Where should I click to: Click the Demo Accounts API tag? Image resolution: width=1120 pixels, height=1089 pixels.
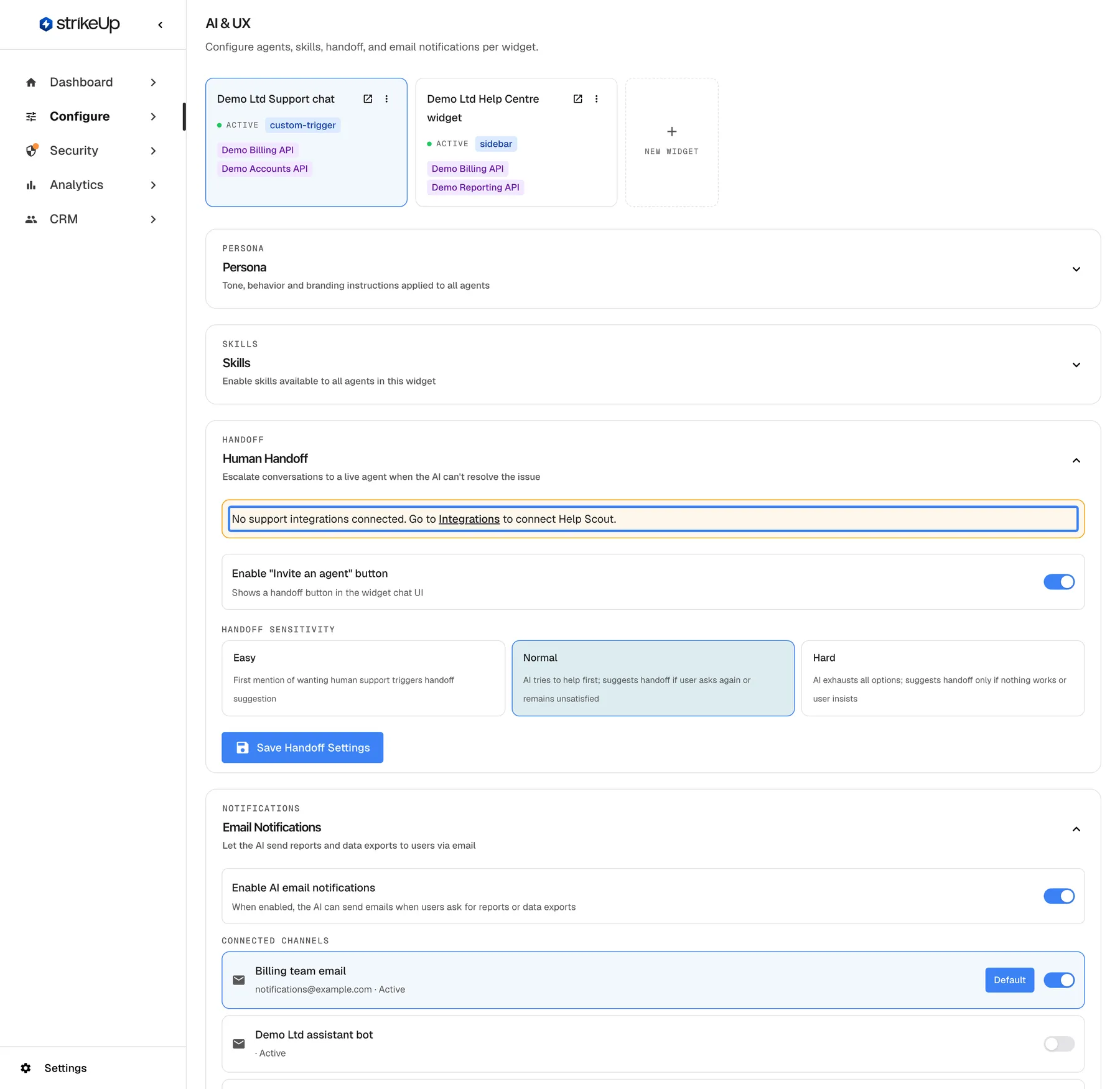[x=264, y=169]
